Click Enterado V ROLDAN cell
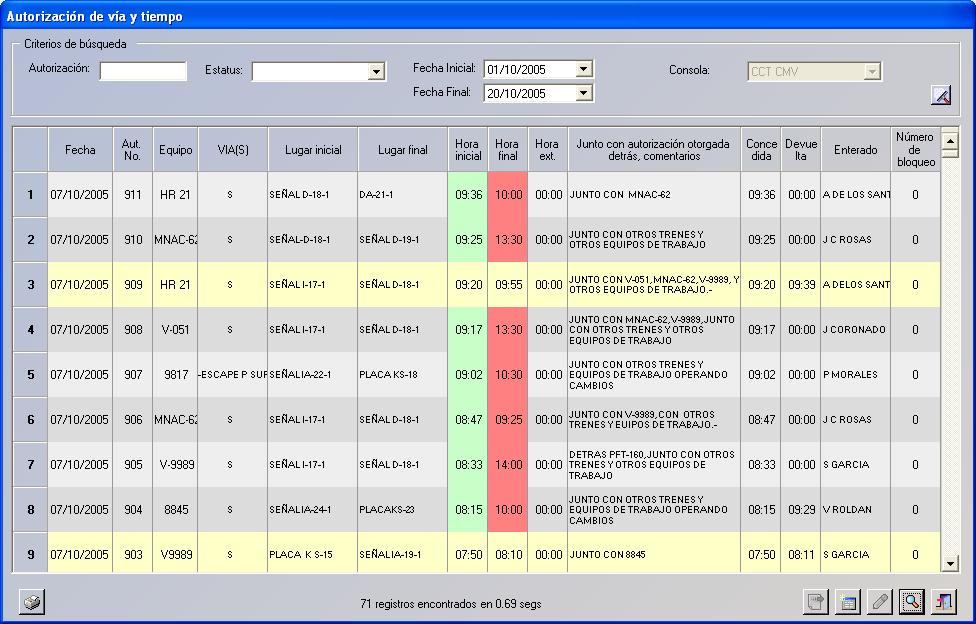This screenshot has width=976, height=624. pyautogui.click(x=856, y=509)
